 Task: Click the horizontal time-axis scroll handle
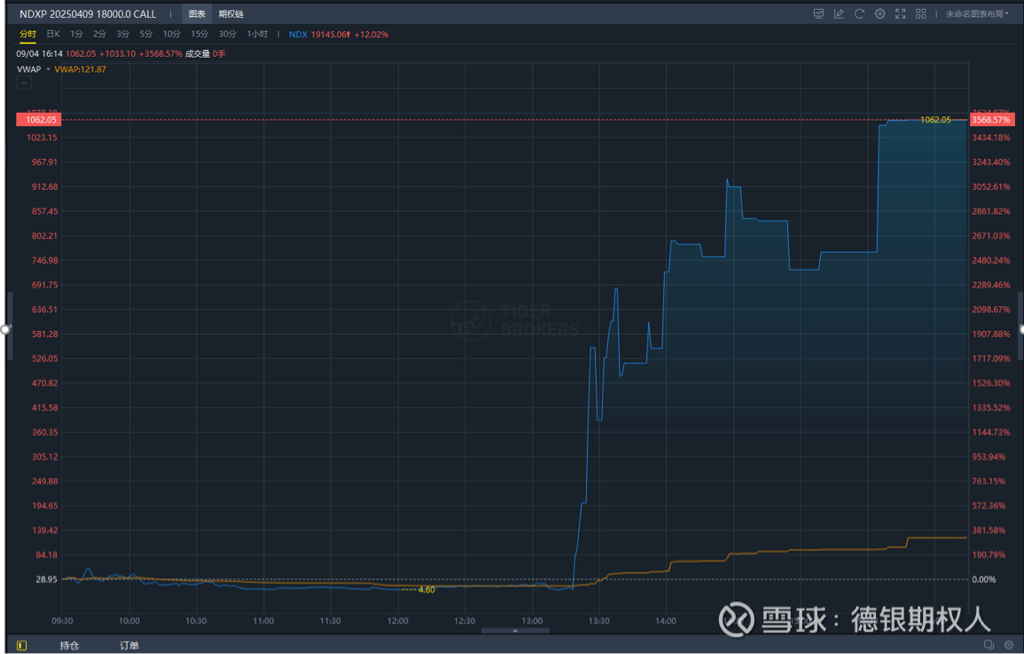point(515,630)
